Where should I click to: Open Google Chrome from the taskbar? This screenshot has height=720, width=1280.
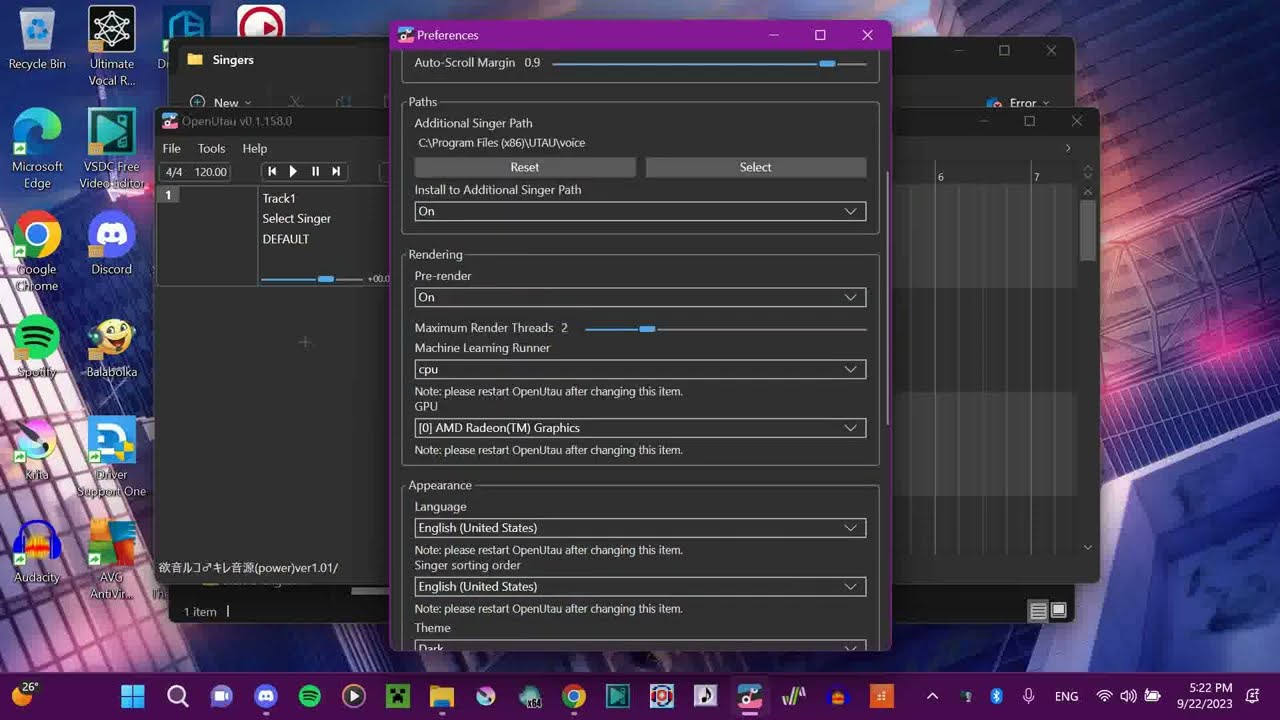coord(573,695)
